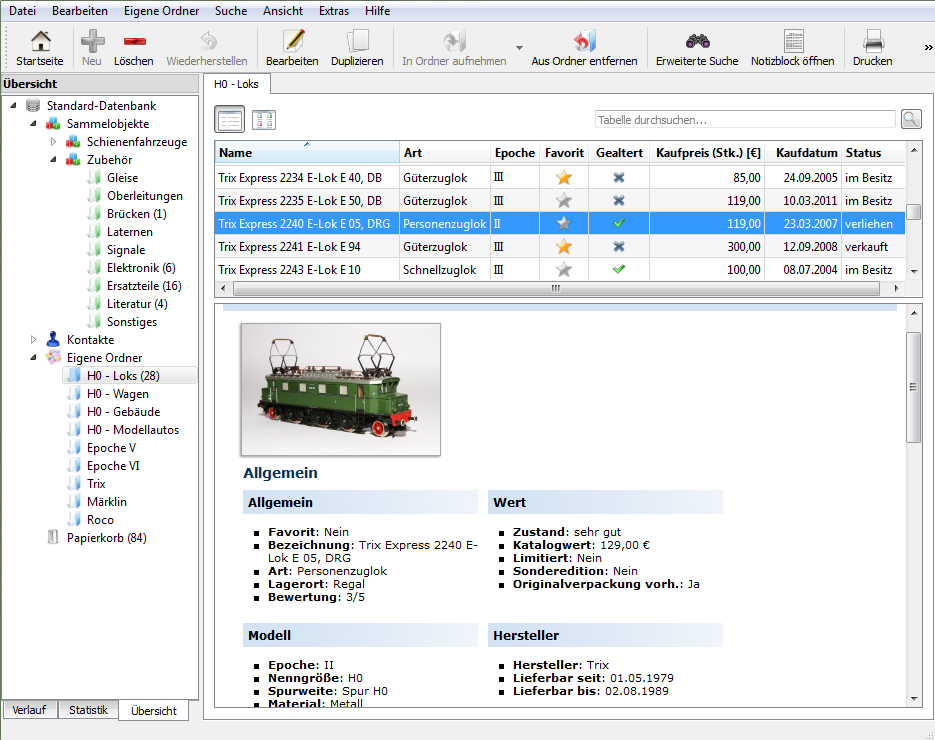Image resolution: width=935 pixels, height=740 pixels.
Task: Open the H0 - Wagen folder
Action: click(x=117, y=394)
